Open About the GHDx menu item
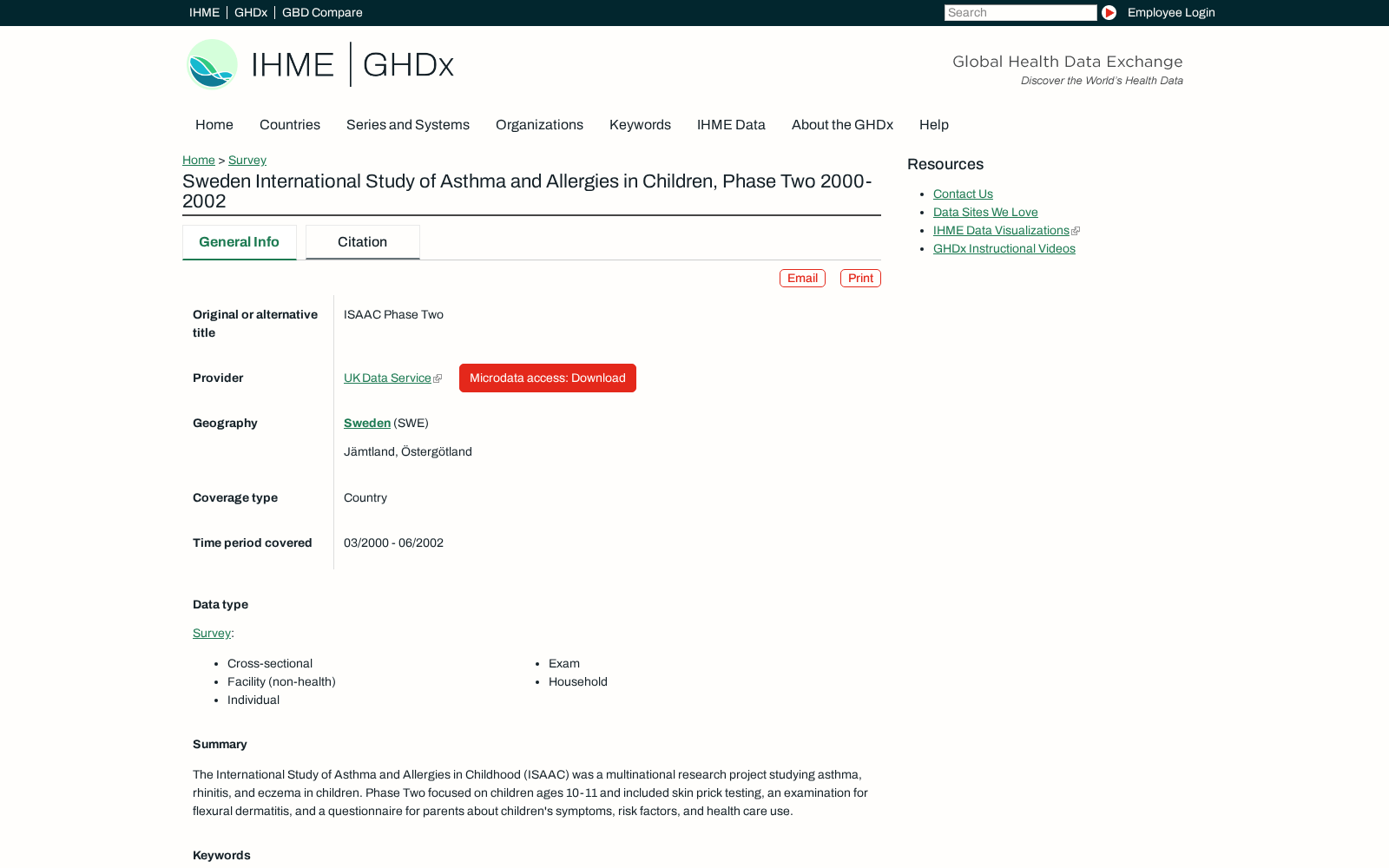The height and width of the screenshot is (868, 1389). [x=842, y=125]
